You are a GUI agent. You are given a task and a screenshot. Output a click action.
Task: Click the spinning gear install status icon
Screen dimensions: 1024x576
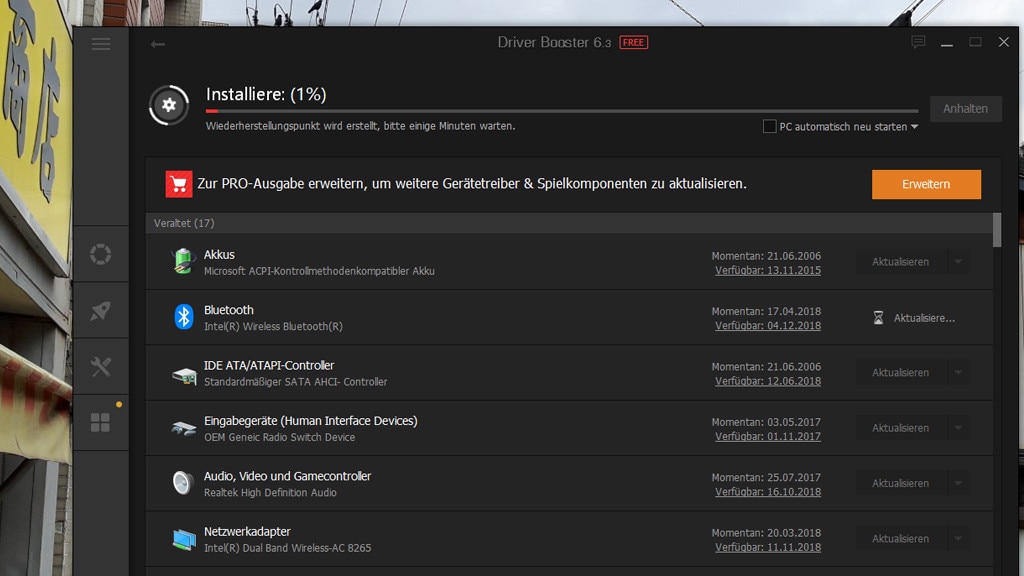[169, 104]
